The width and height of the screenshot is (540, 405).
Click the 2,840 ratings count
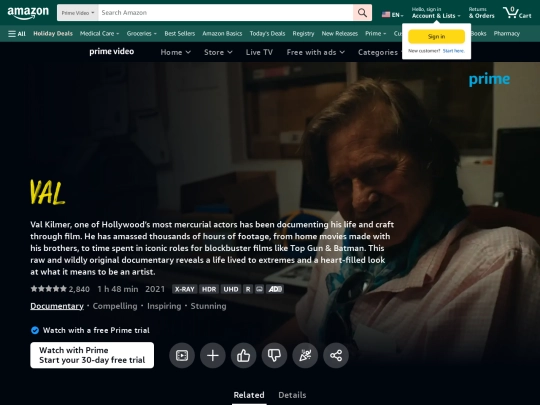79,289
